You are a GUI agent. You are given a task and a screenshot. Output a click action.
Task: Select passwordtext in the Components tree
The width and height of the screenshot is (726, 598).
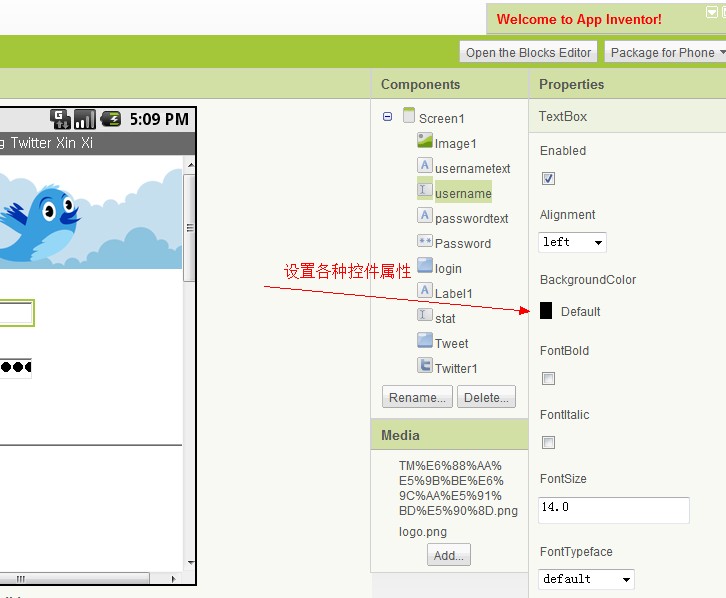click(471, 218)
